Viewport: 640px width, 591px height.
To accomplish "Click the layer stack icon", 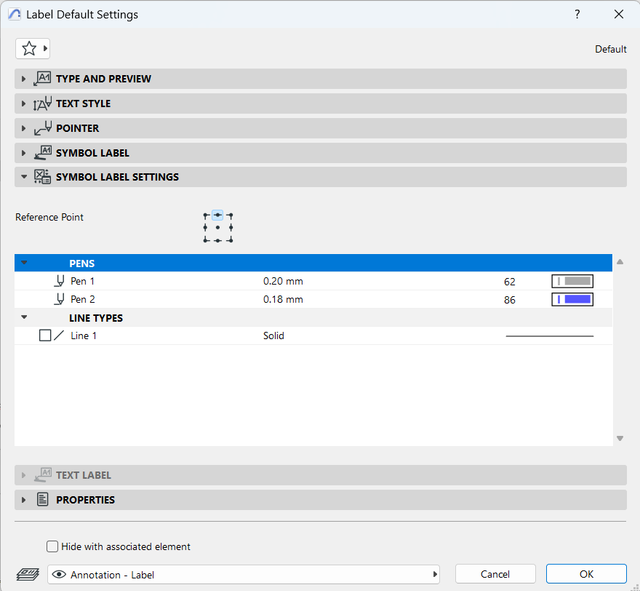I will click(28, 574).
